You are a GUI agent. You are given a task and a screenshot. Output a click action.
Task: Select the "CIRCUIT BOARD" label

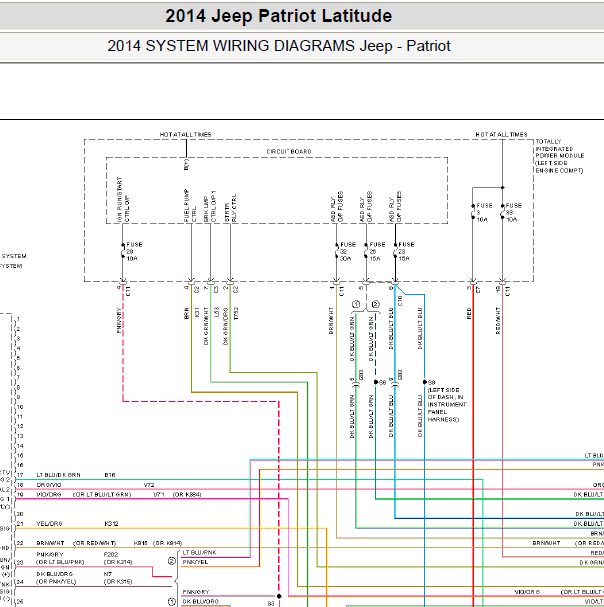pos(289,151)
